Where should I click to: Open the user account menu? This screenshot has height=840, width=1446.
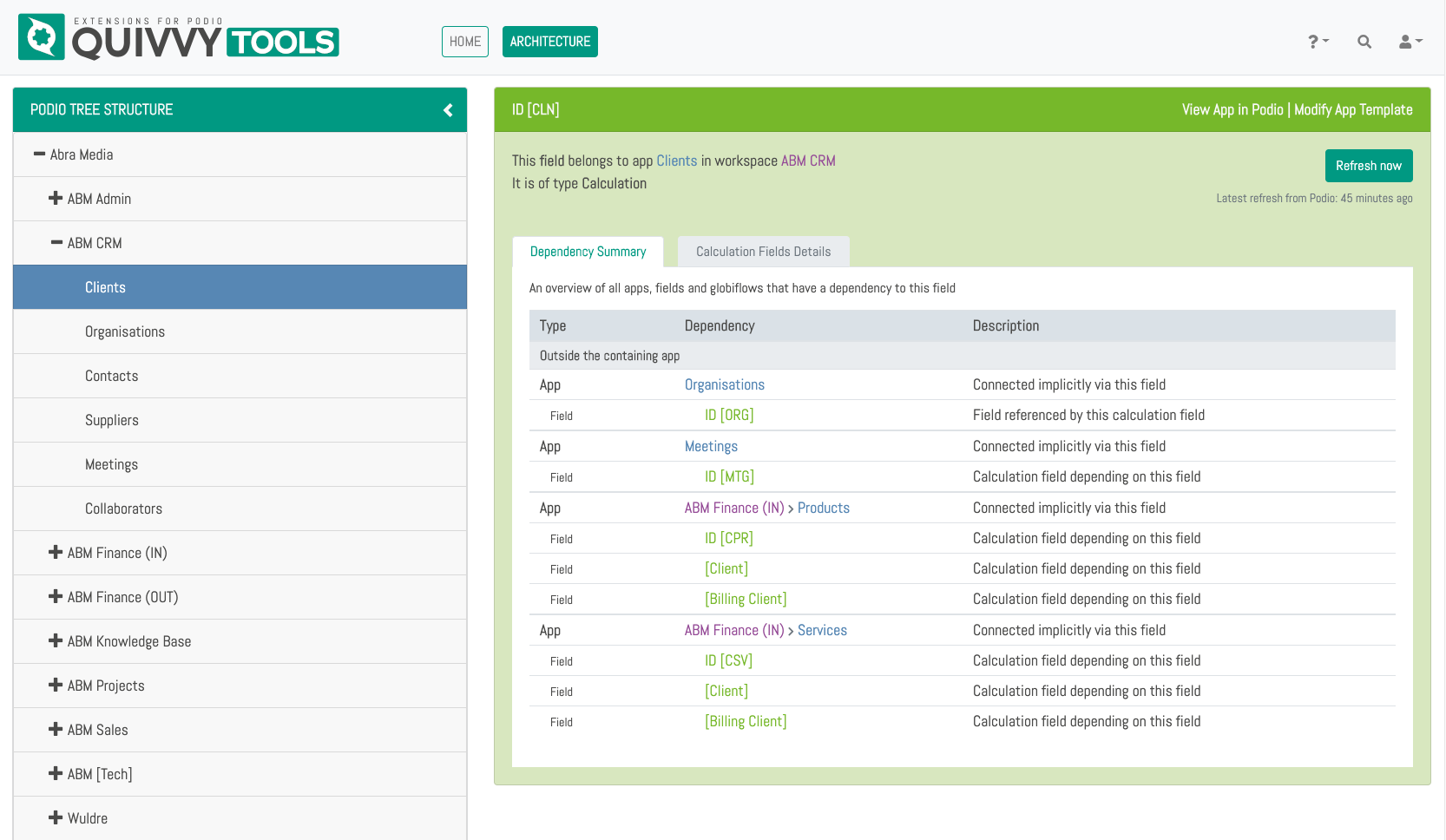click(1410, 42)
